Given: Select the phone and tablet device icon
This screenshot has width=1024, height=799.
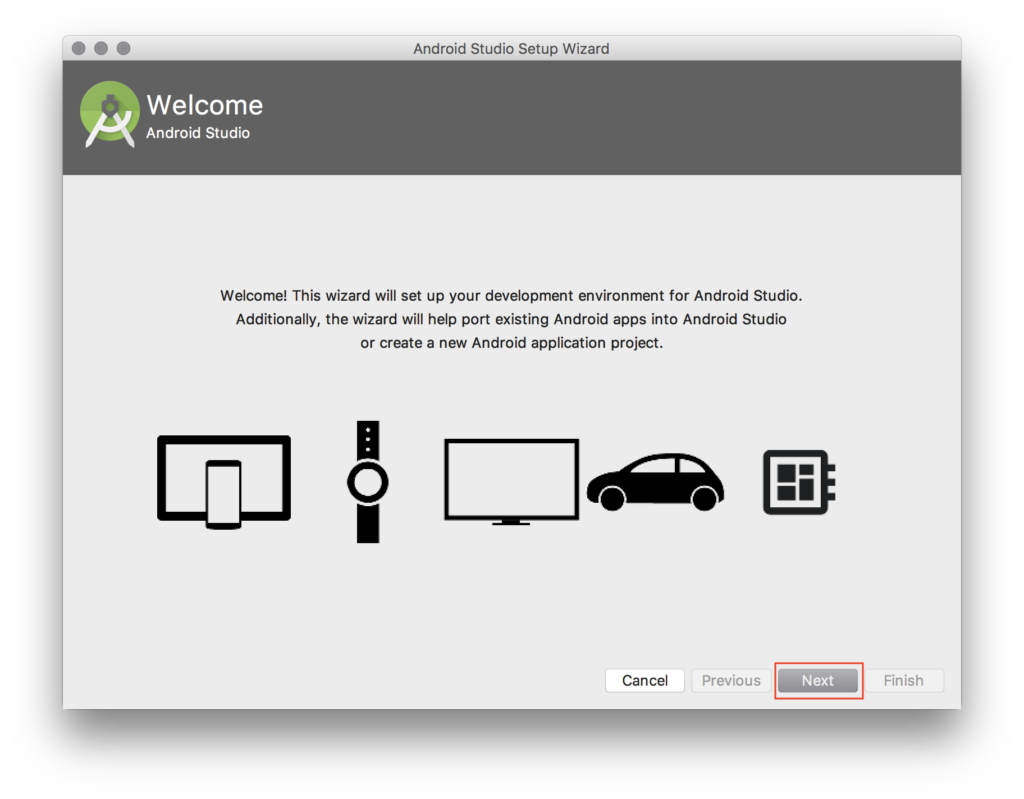Looking at the screenshot, I should tap(224, 481).
